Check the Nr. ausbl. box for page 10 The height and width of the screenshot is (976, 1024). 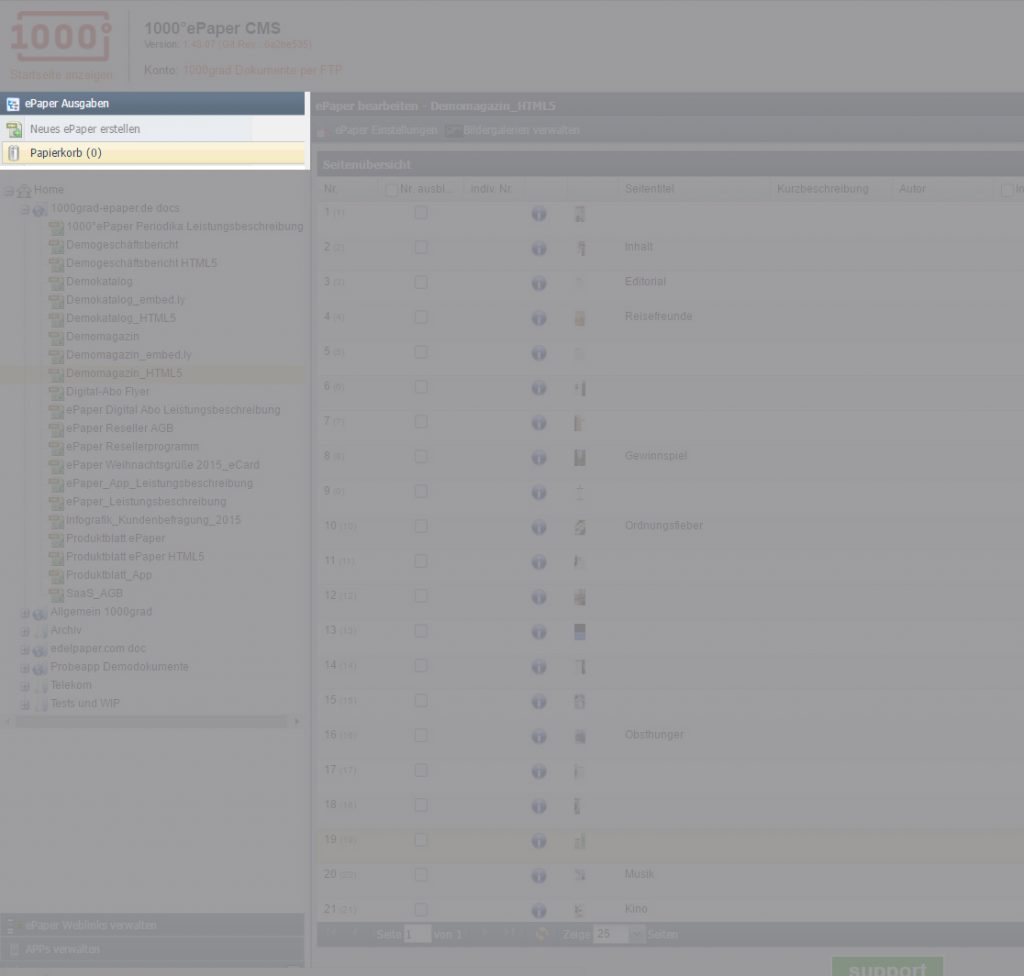click(x=421, y=526)
